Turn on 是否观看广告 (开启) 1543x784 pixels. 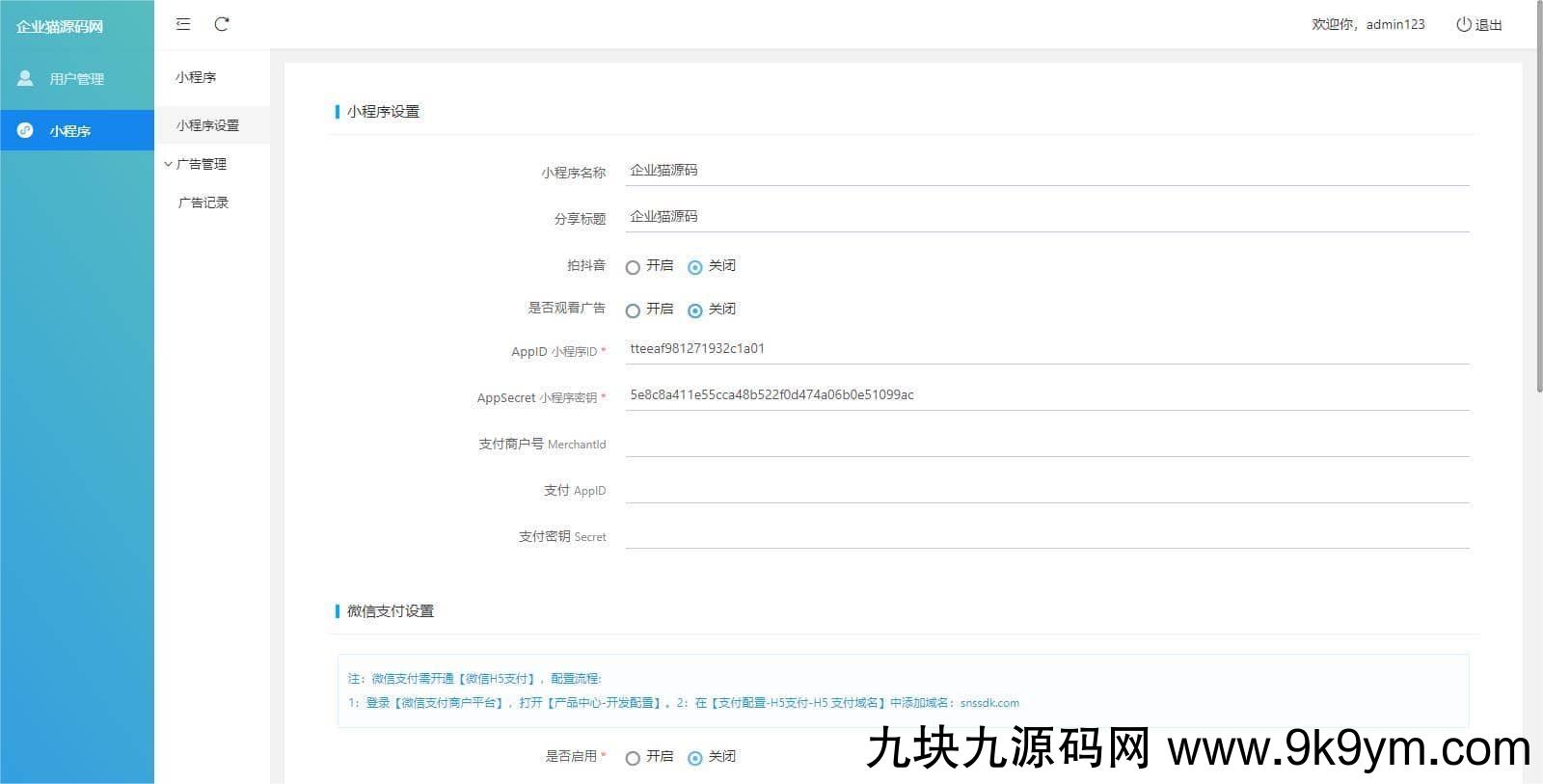[633, 311]
